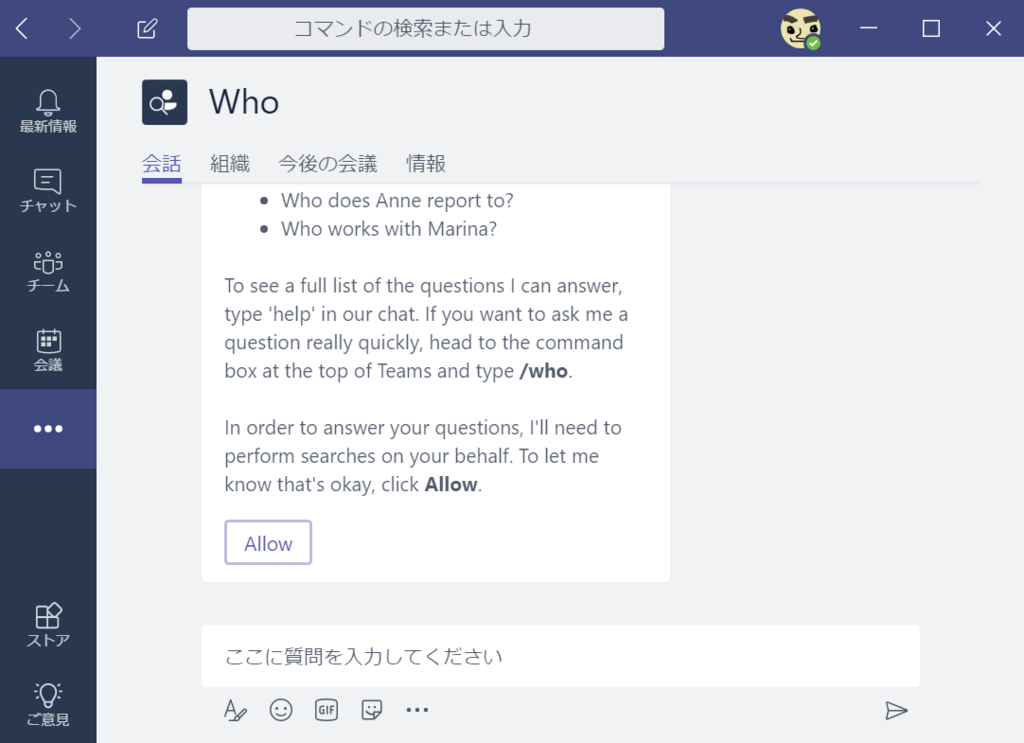Click the new chat compose icon
This screenshot has height=743, width=1024.
click(x=147, y=29)
